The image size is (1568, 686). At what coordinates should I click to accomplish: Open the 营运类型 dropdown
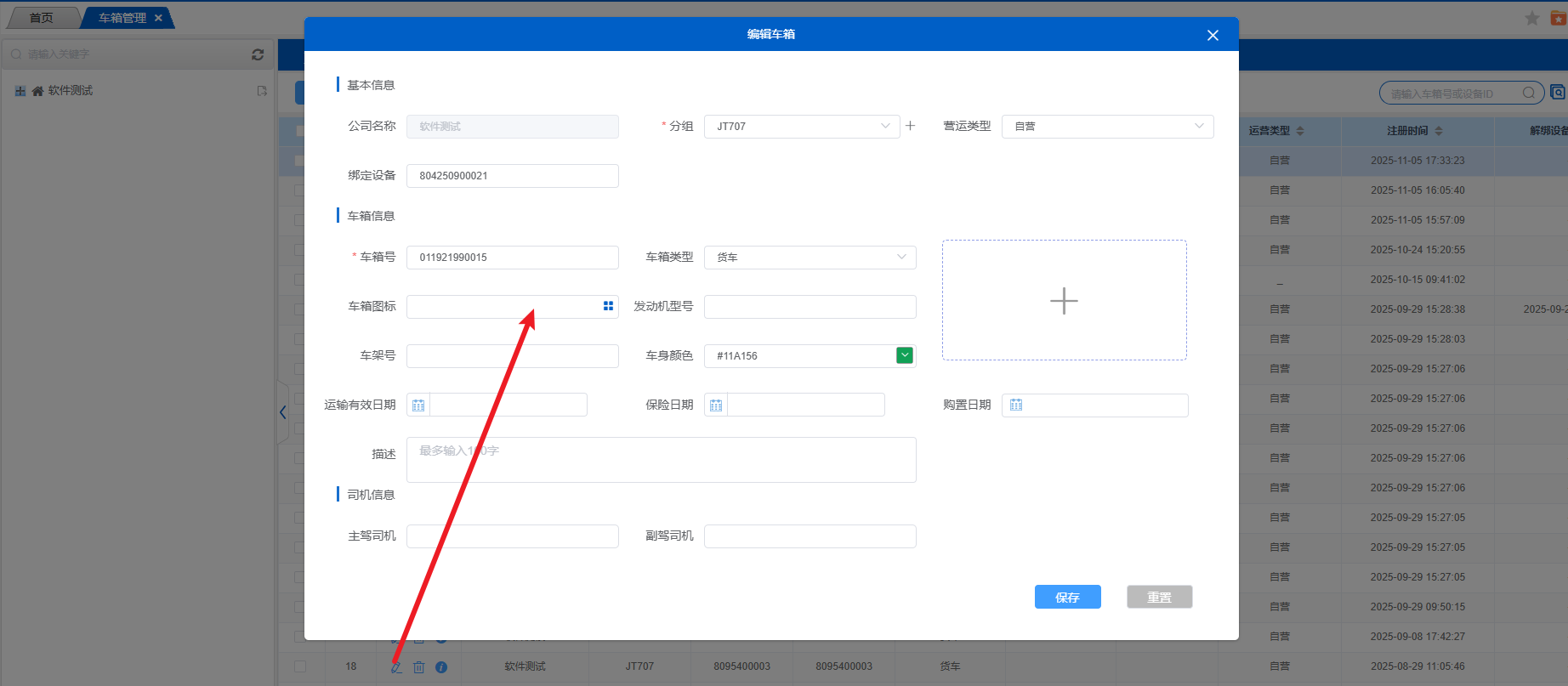point(1107,127)
